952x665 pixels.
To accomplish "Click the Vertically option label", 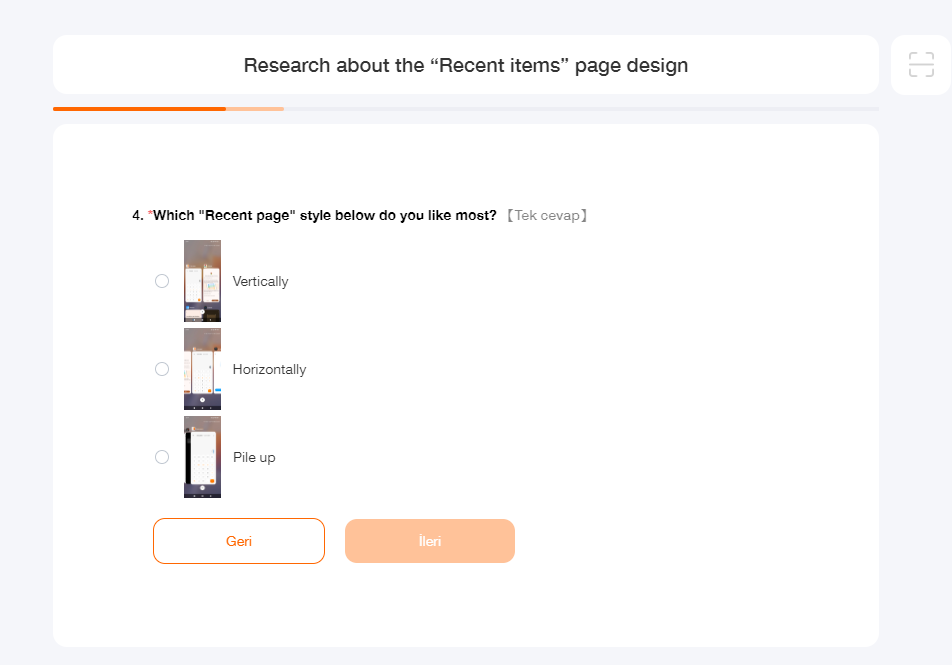I will [260, 282].
